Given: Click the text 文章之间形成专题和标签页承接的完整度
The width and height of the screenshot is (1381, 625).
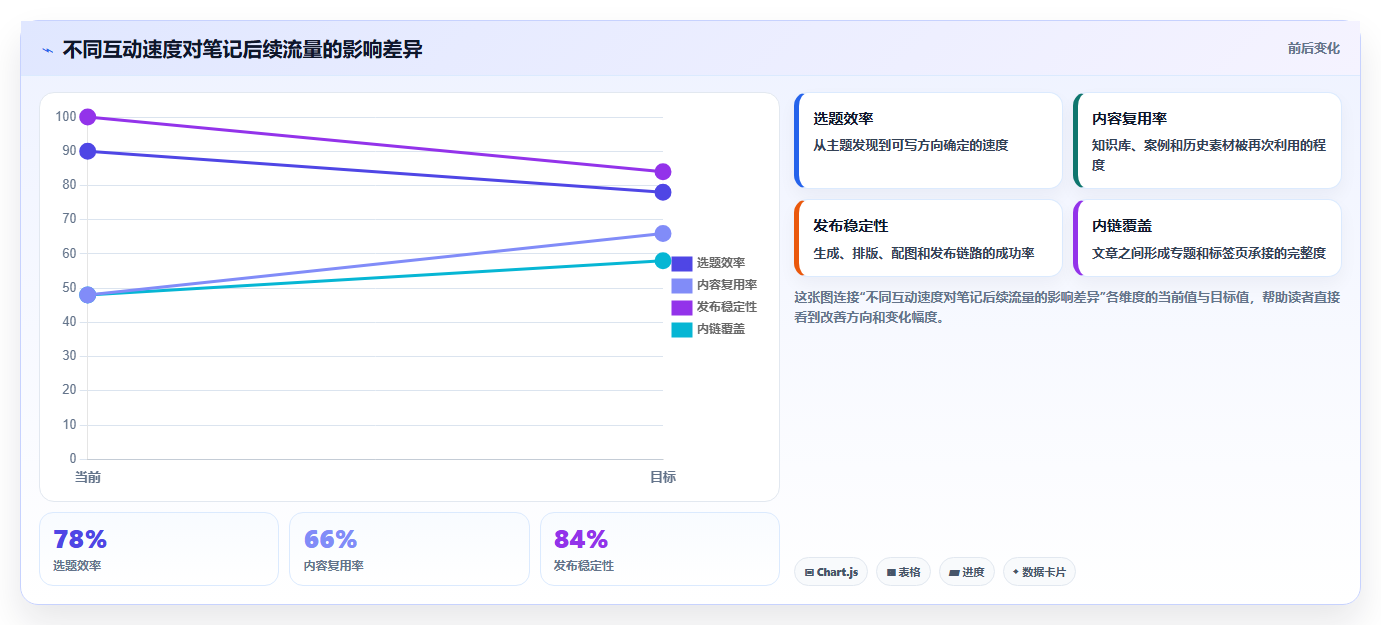Looking at the screenshot, I should [1209, 253].
